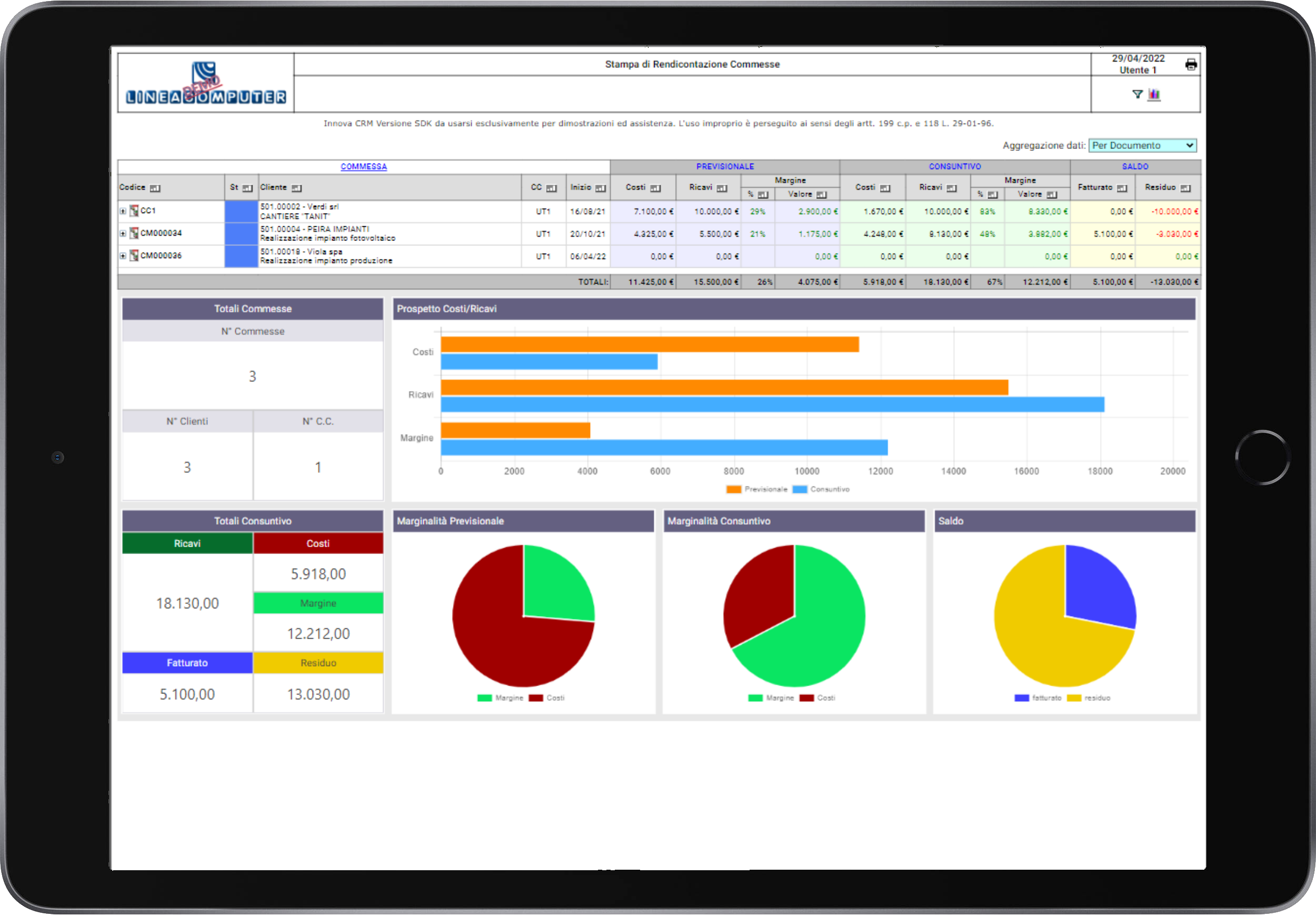Screen dimensions: 1316x916
Task: Click the printer icon
Action: pos(1191,65)
